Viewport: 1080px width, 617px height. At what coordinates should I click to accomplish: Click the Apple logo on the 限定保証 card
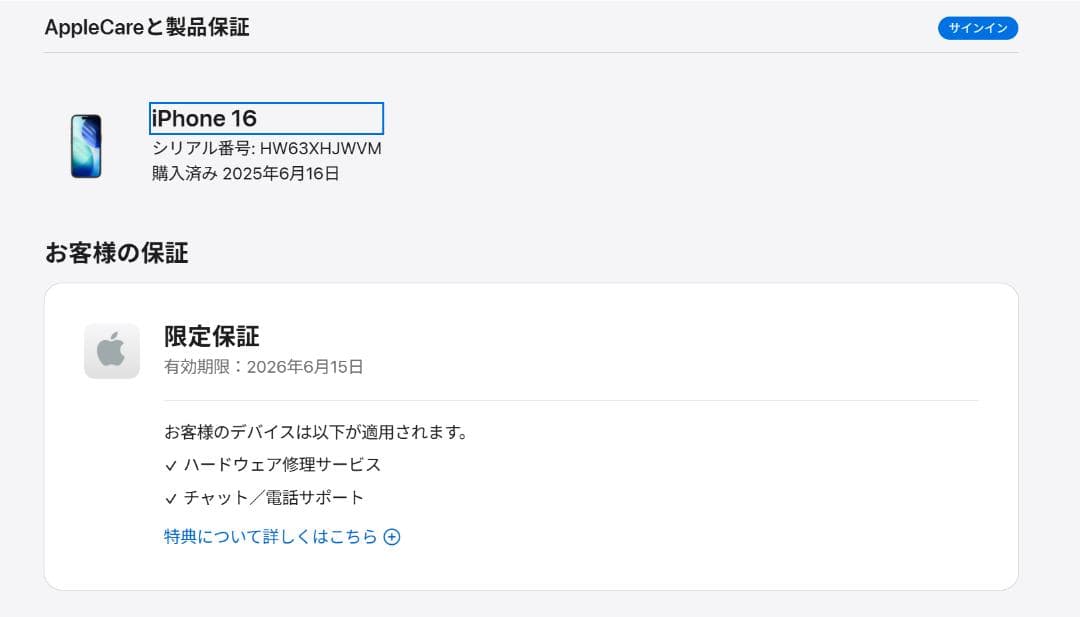pyautogui.click(x=111, y=350)
